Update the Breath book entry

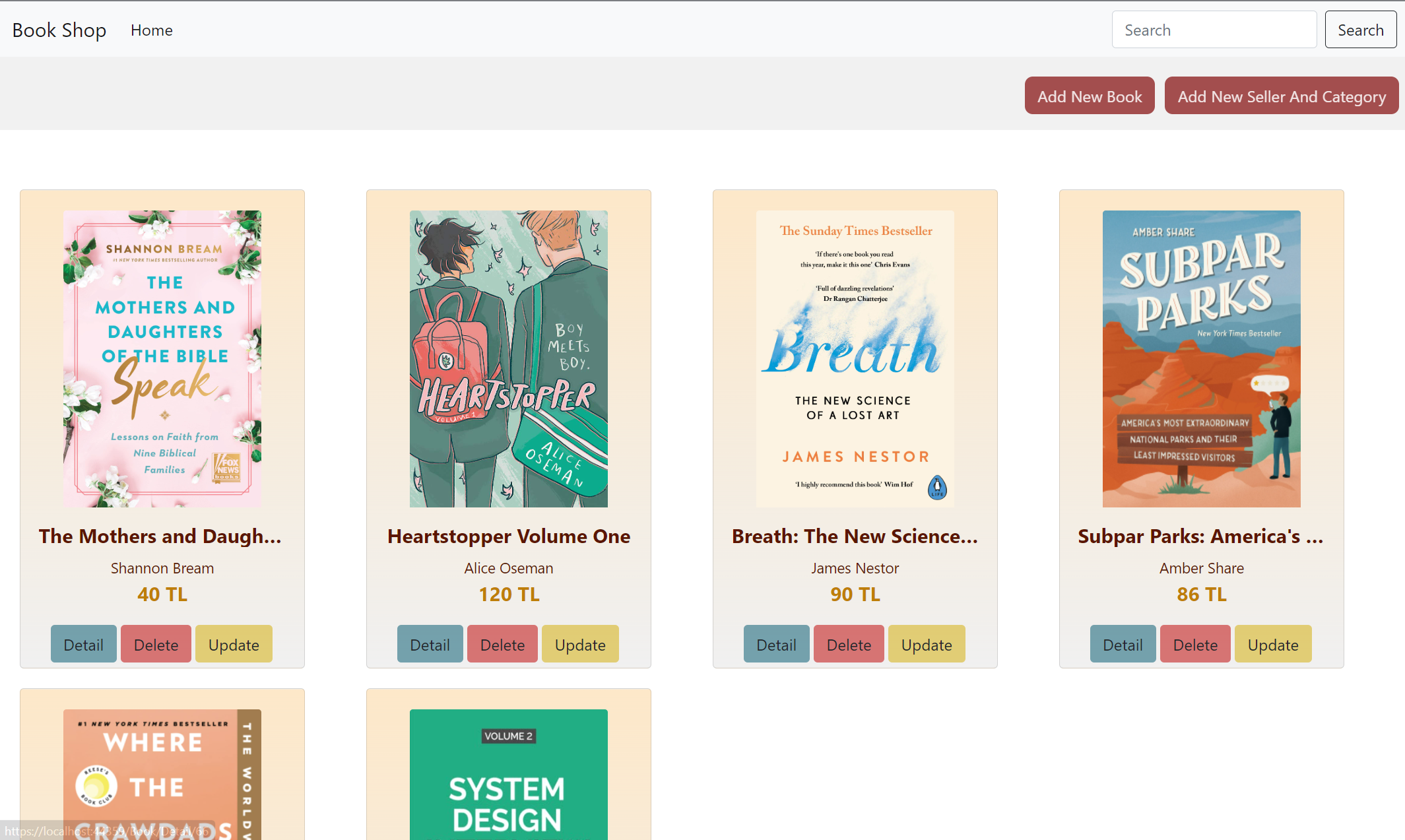coord(926,644)
